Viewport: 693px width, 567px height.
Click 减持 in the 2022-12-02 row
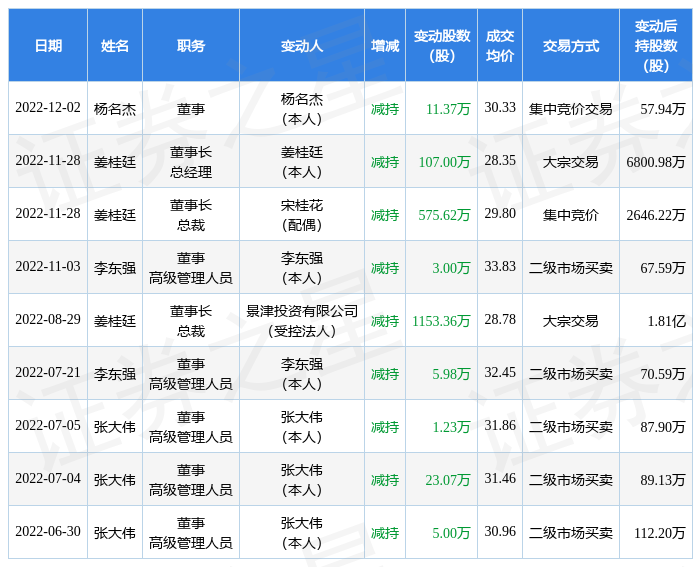pos(385,109)
